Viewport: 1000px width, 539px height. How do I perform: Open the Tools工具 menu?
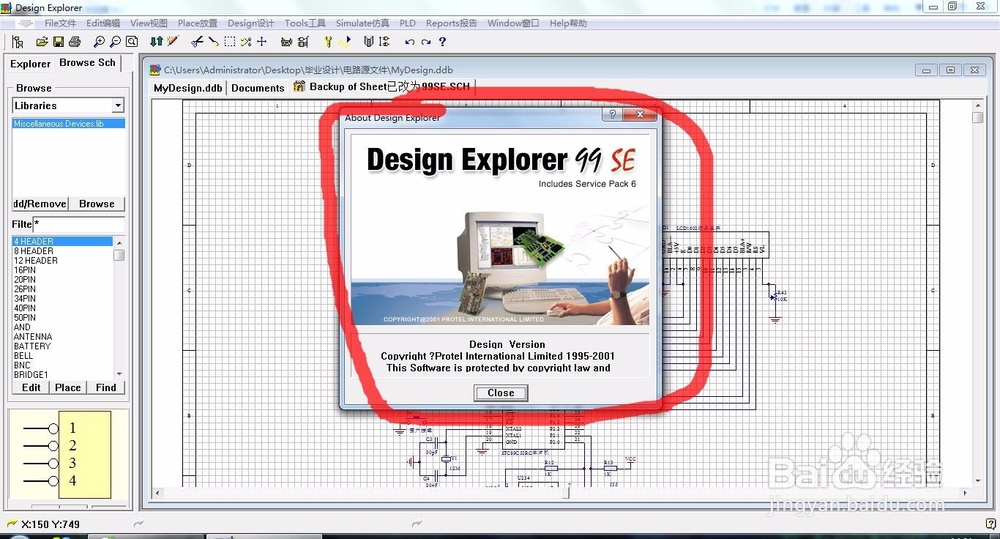coord(305,24)
